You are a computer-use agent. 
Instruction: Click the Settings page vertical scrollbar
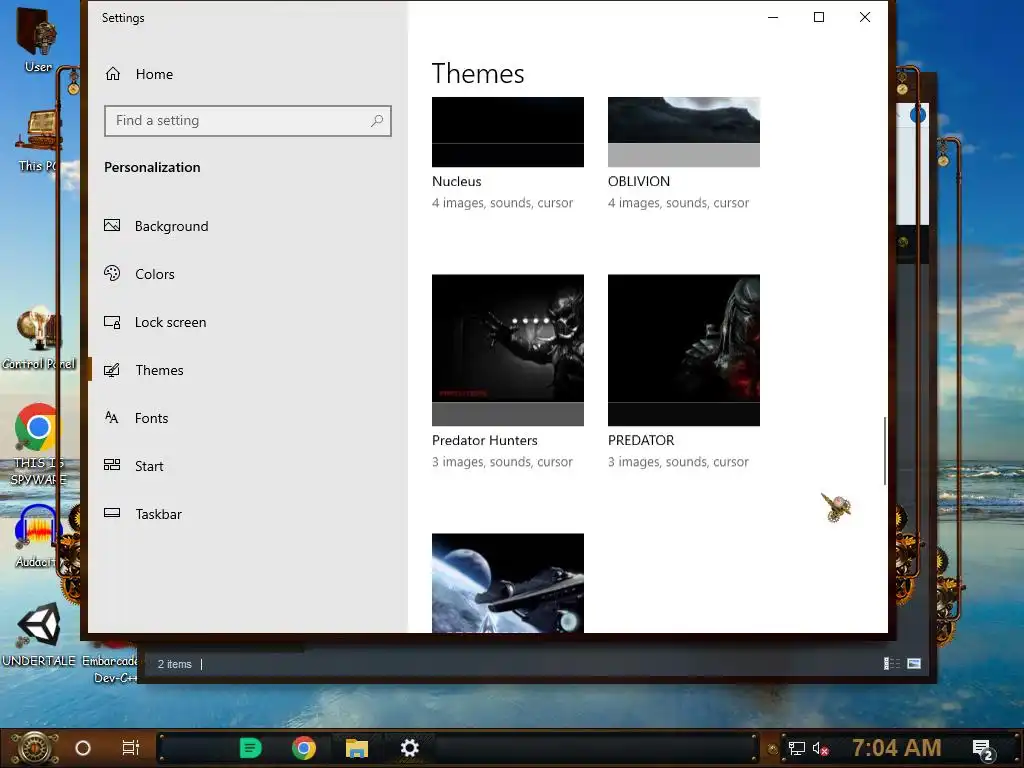point(885,451)
